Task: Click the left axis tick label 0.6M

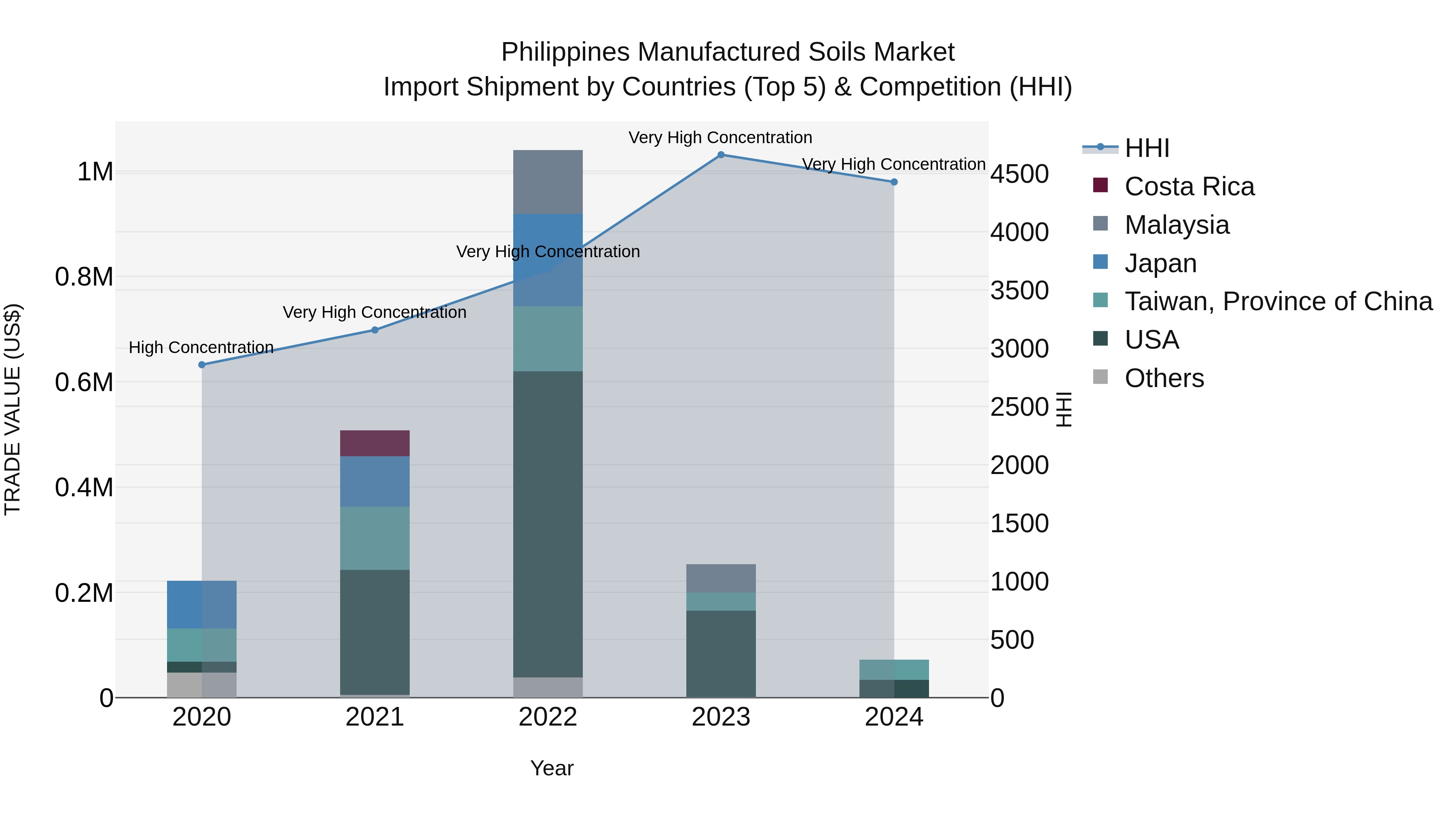Action: [84, 383]
